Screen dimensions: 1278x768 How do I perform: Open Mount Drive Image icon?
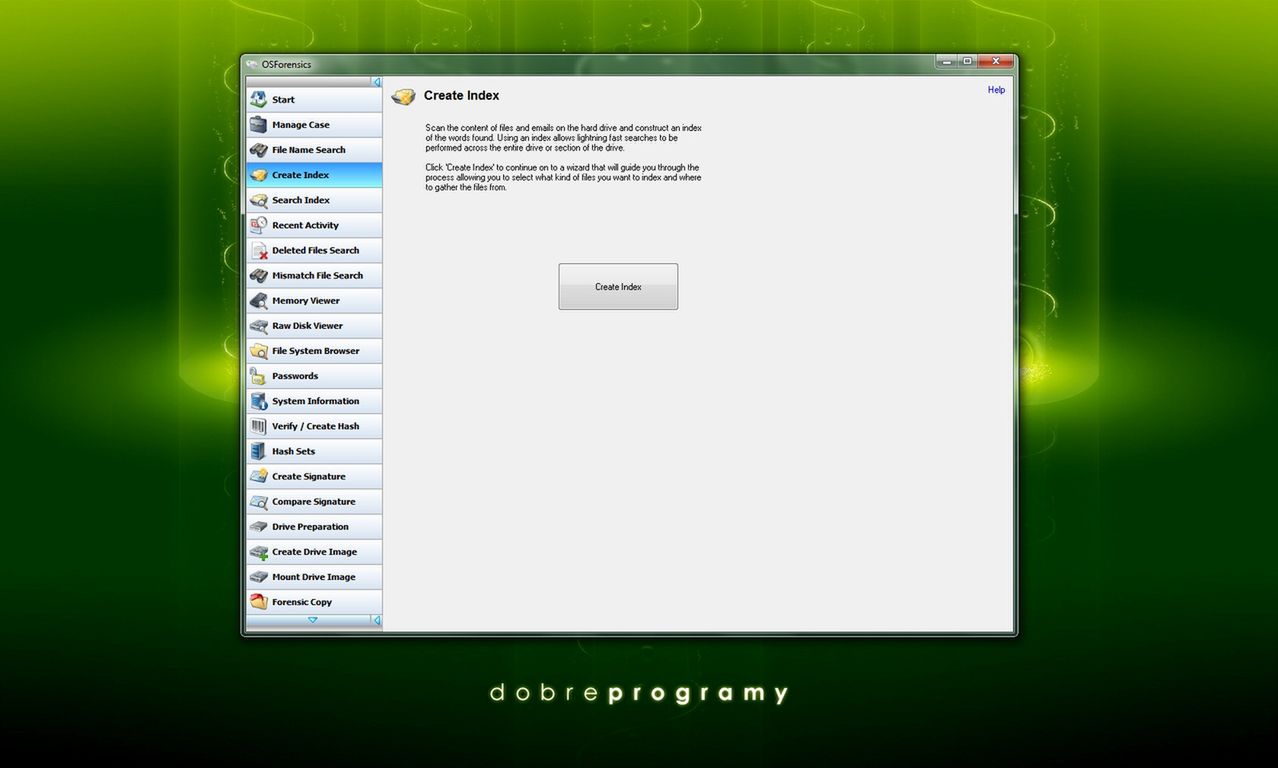[x=259, y=577]
